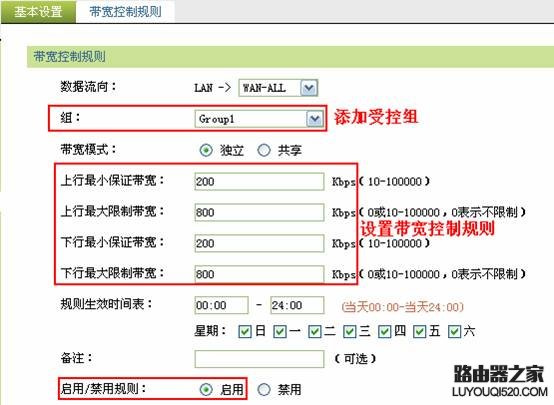Viewport: 554px width, 405px height.
Task: Select 禁用 to disable the rule
Action: pos(264,389)
